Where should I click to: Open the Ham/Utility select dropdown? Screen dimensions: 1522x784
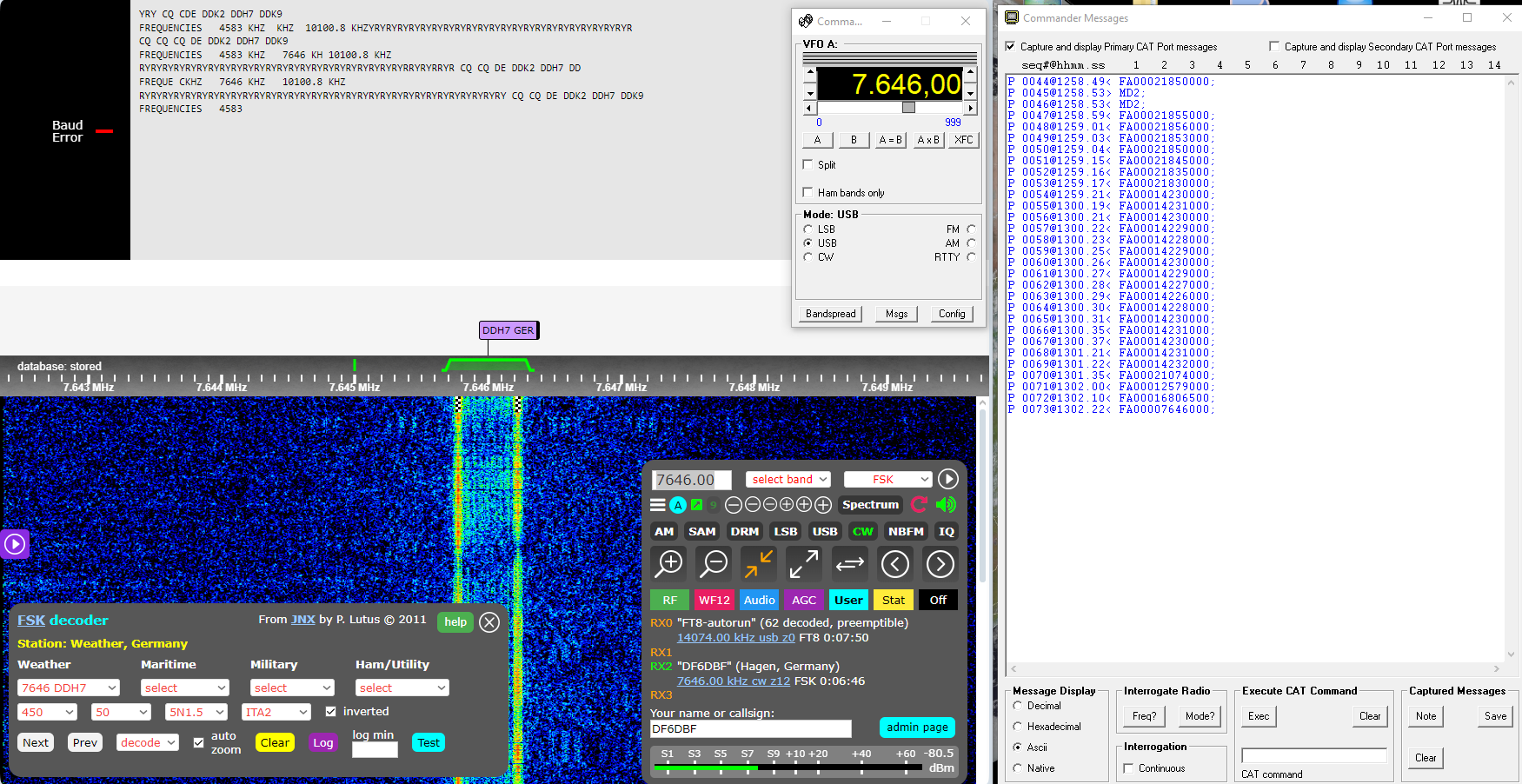pos(402,688)
